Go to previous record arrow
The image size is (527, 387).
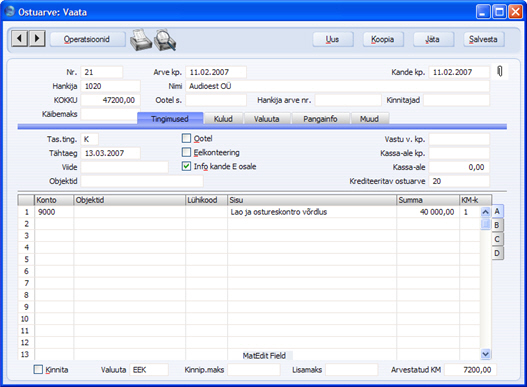(x=19, y=39)
